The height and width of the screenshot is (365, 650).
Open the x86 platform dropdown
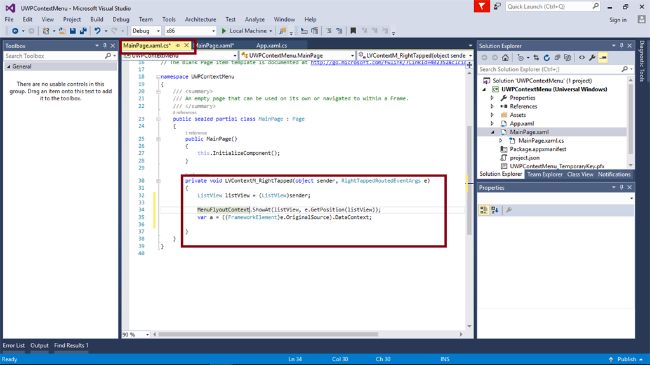(x=190, y=31)
